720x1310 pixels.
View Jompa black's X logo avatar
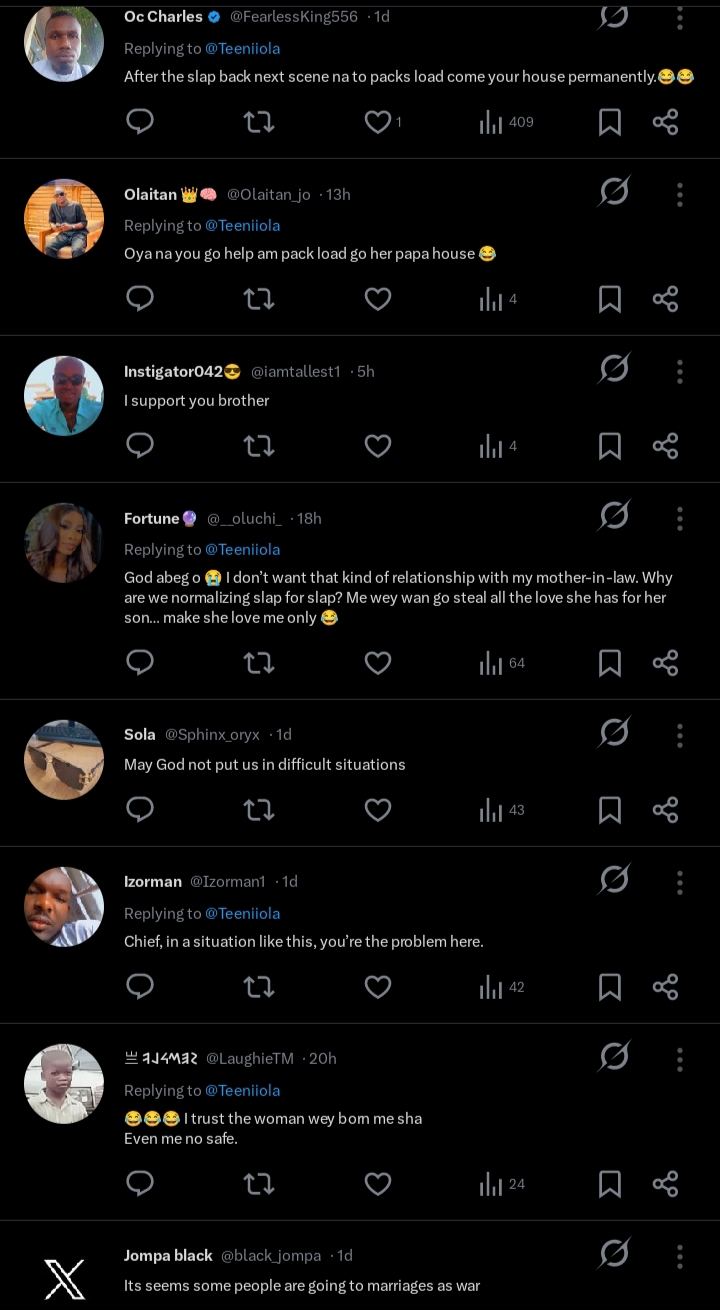pos(64,1279)
